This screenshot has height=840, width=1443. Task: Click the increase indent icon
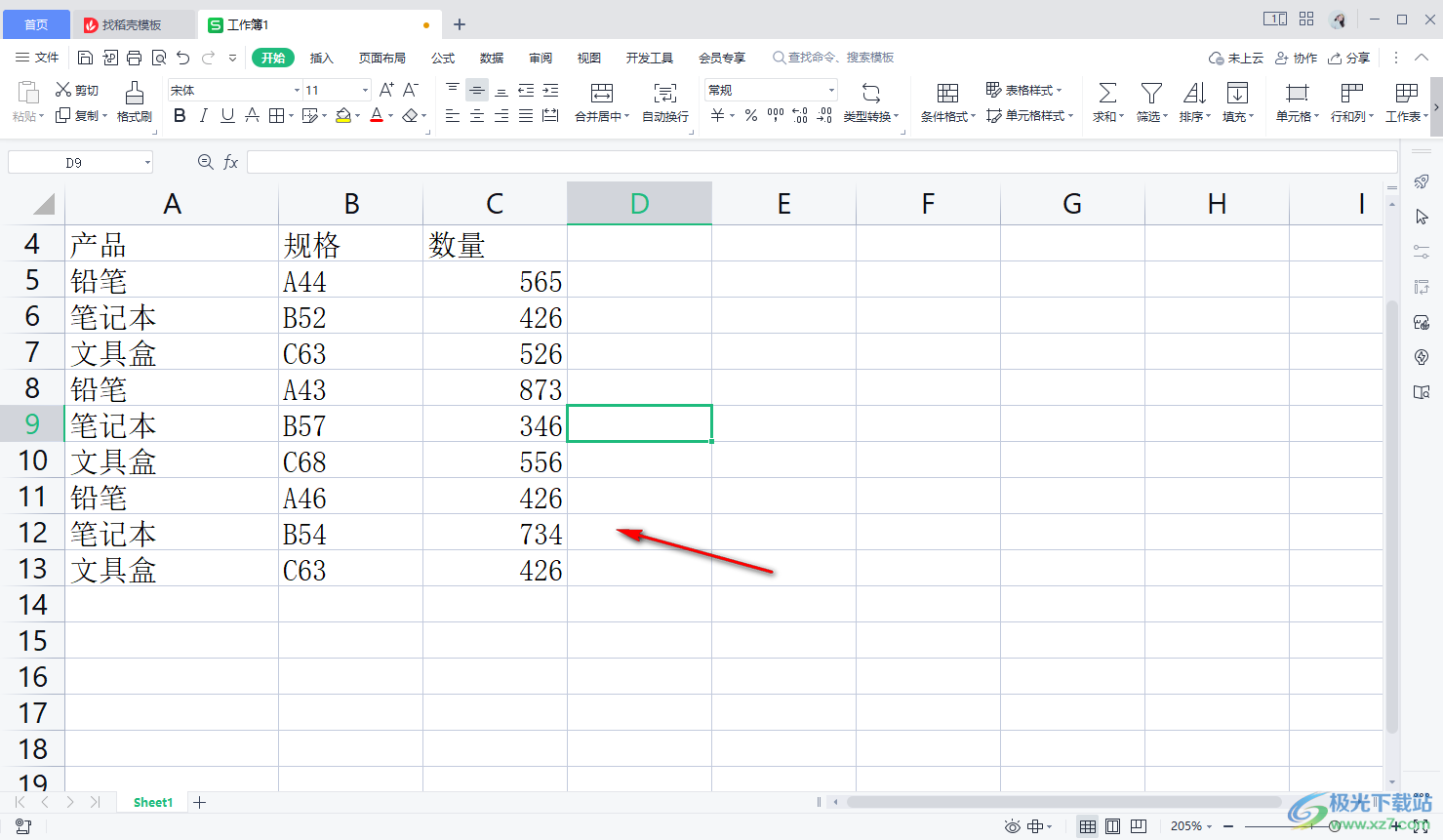coord(550,90)
